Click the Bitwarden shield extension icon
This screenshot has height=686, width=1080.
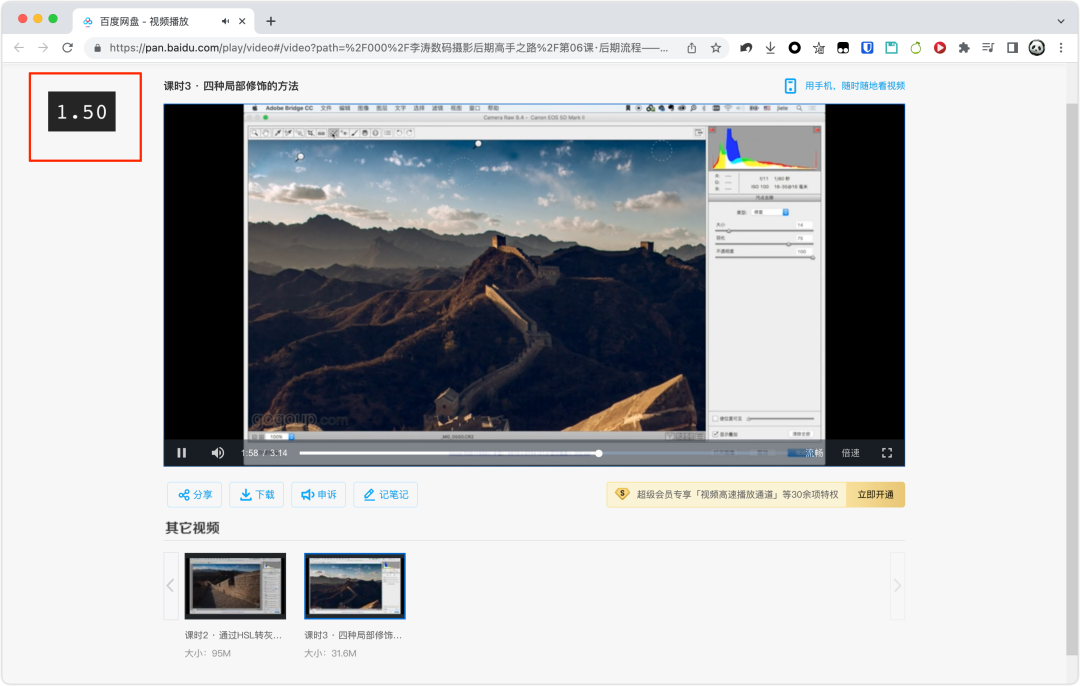(x=867, y=48)
